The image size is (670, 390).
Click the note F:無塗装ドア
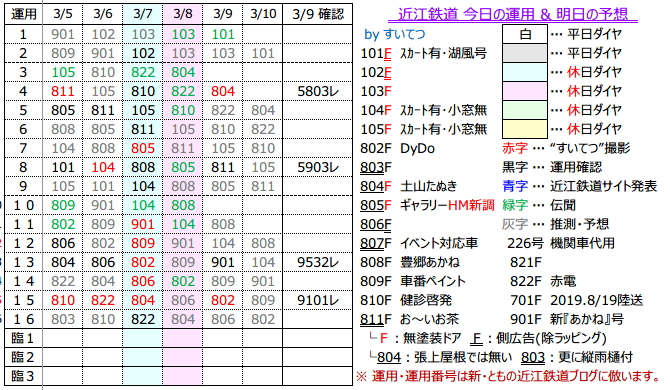pyautogui.click(x=415, y=338)
